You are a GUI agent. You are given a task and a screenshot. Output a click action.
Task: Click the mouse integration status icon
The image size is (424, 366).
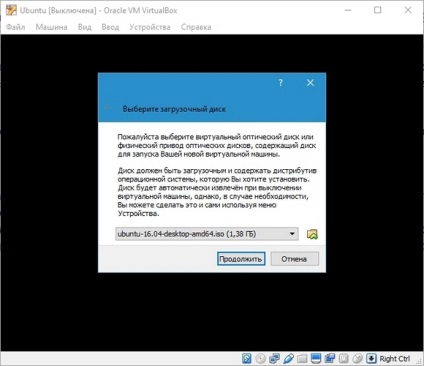pos(357,358)
